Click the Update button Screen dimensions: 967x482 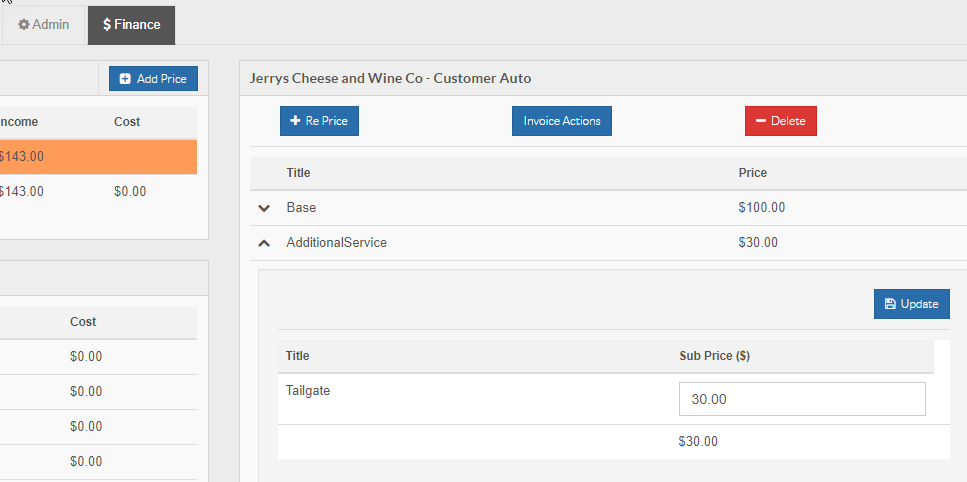coord(911,304)
